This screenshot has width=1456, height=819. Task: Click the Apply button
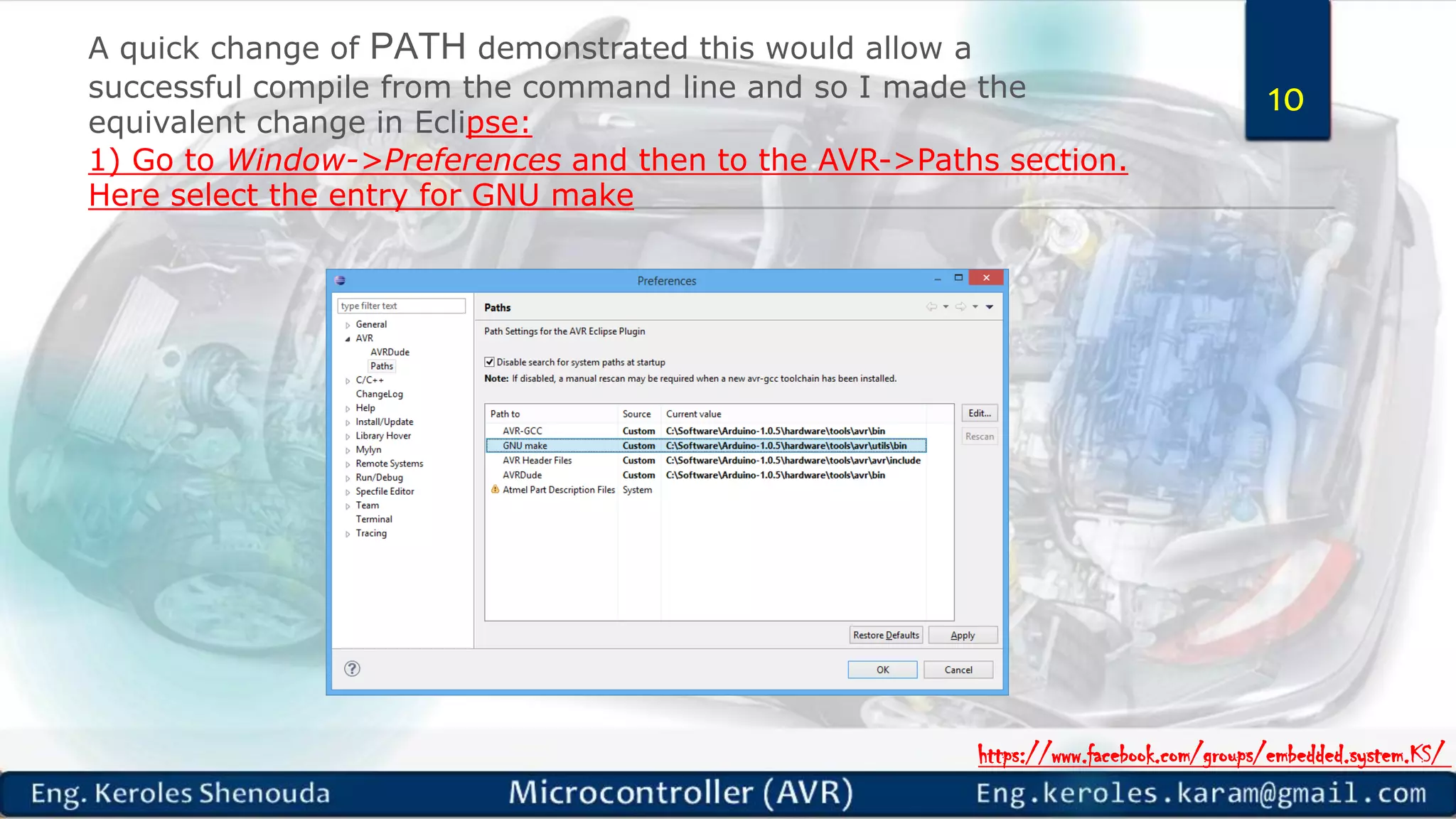click(x=963, y=635)
